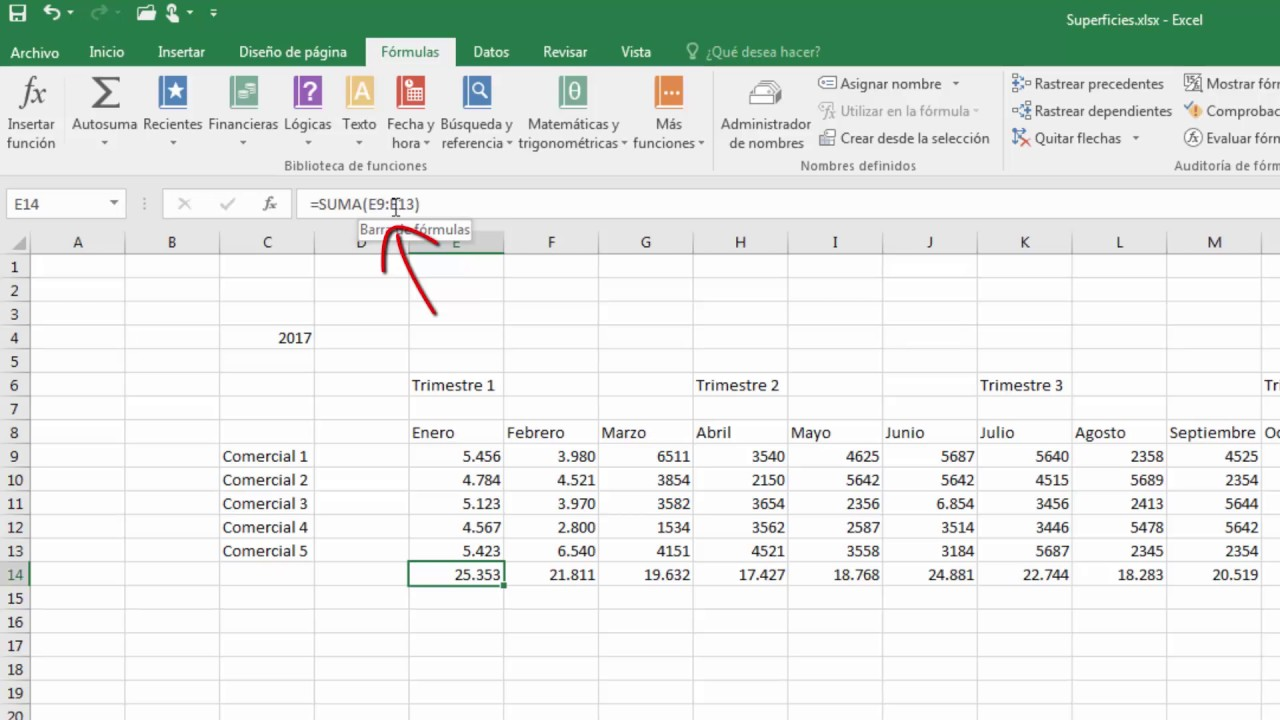Switch to the Inicio tab
Image resolution: width=1280 pixels, height=720 pixels.
pyautogui.click(x=107, y=52)
